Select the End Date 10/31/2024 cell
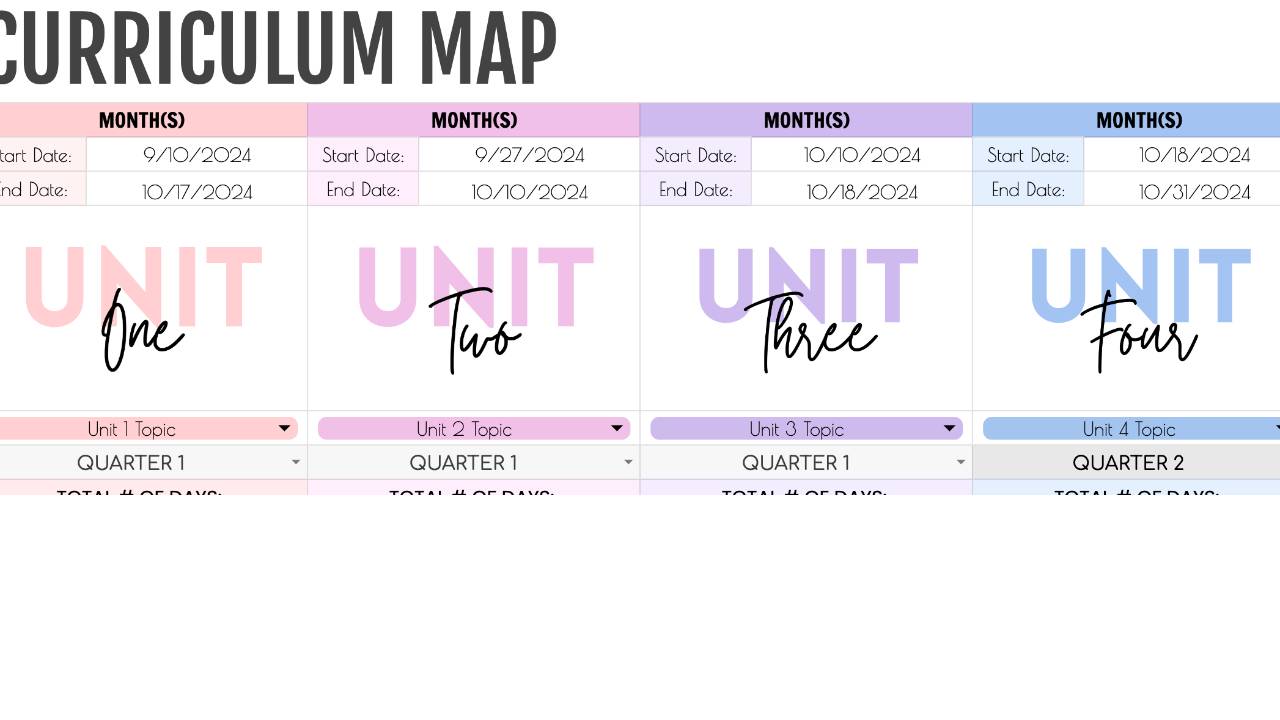 point(1195,190)
